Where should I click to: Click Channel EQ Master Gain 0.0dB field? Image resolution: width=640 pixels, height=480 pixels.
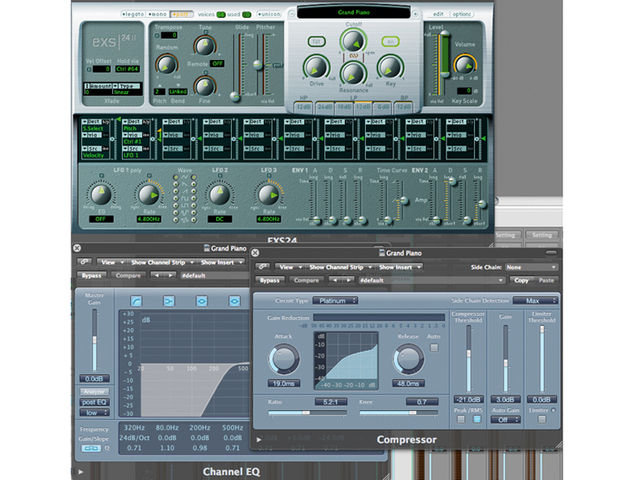coord(94,379)
